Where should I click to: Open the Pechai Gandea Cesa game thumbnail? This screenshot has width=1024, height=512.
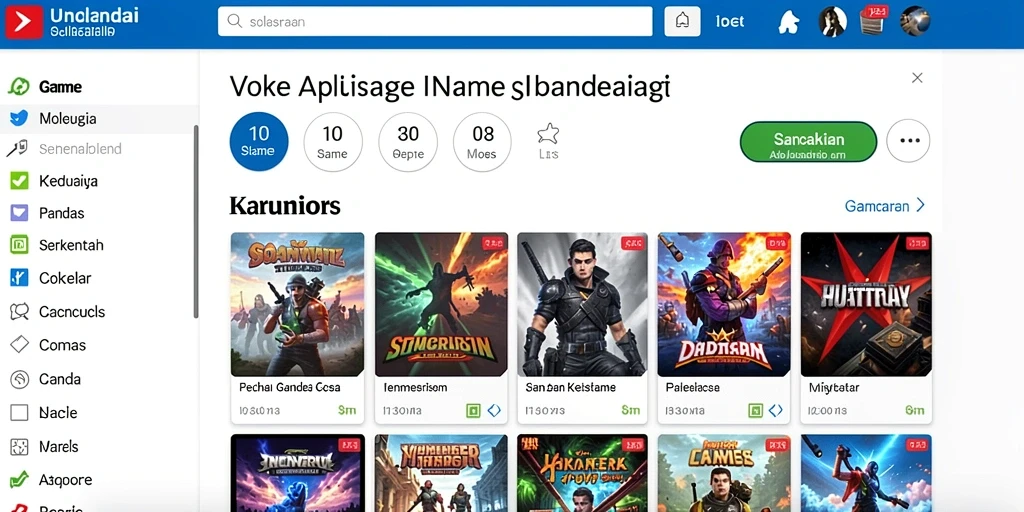297,304
